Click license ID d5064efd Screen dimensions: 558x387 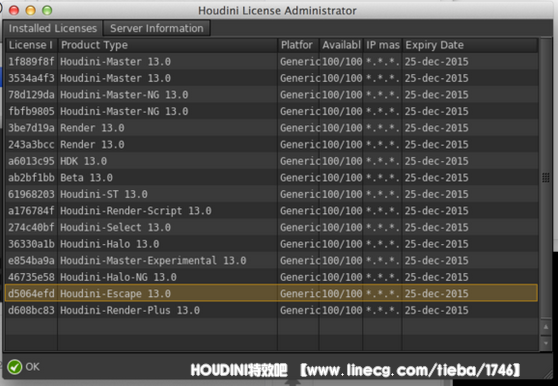coord(31,294)
